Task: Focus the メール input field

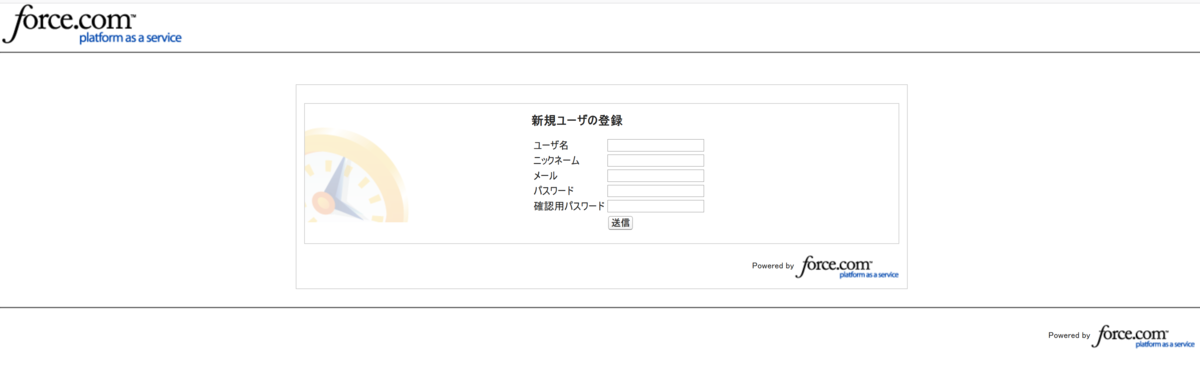Action: click(656, 176)
